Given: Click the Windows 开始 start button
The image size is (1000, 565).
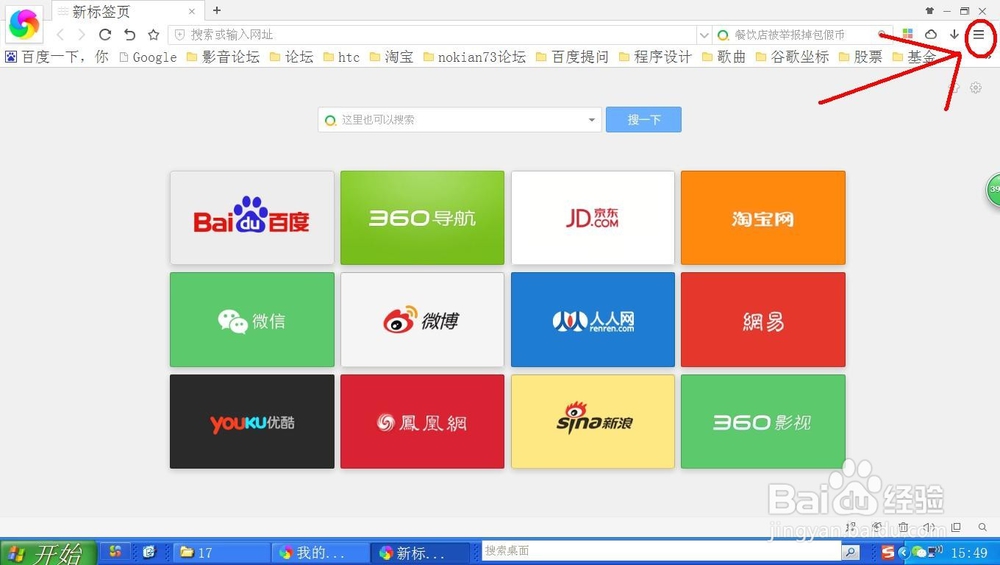Looking at the screenshot, I should (48, 552).
